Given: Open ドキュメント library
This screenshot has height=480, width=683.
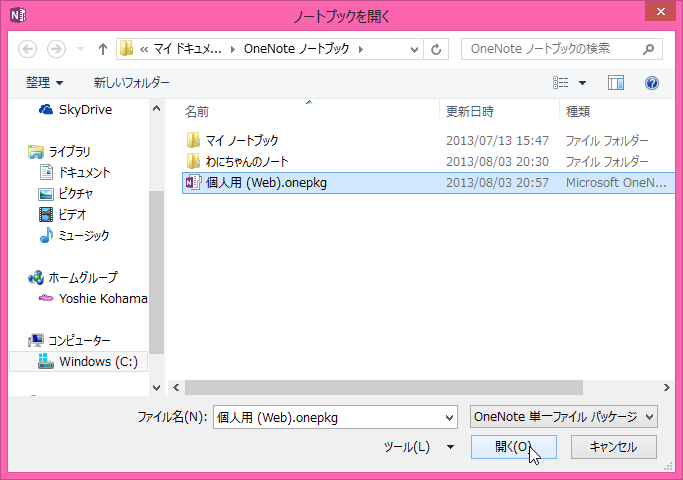Looking at the screenshot, I should coord(75,172).
